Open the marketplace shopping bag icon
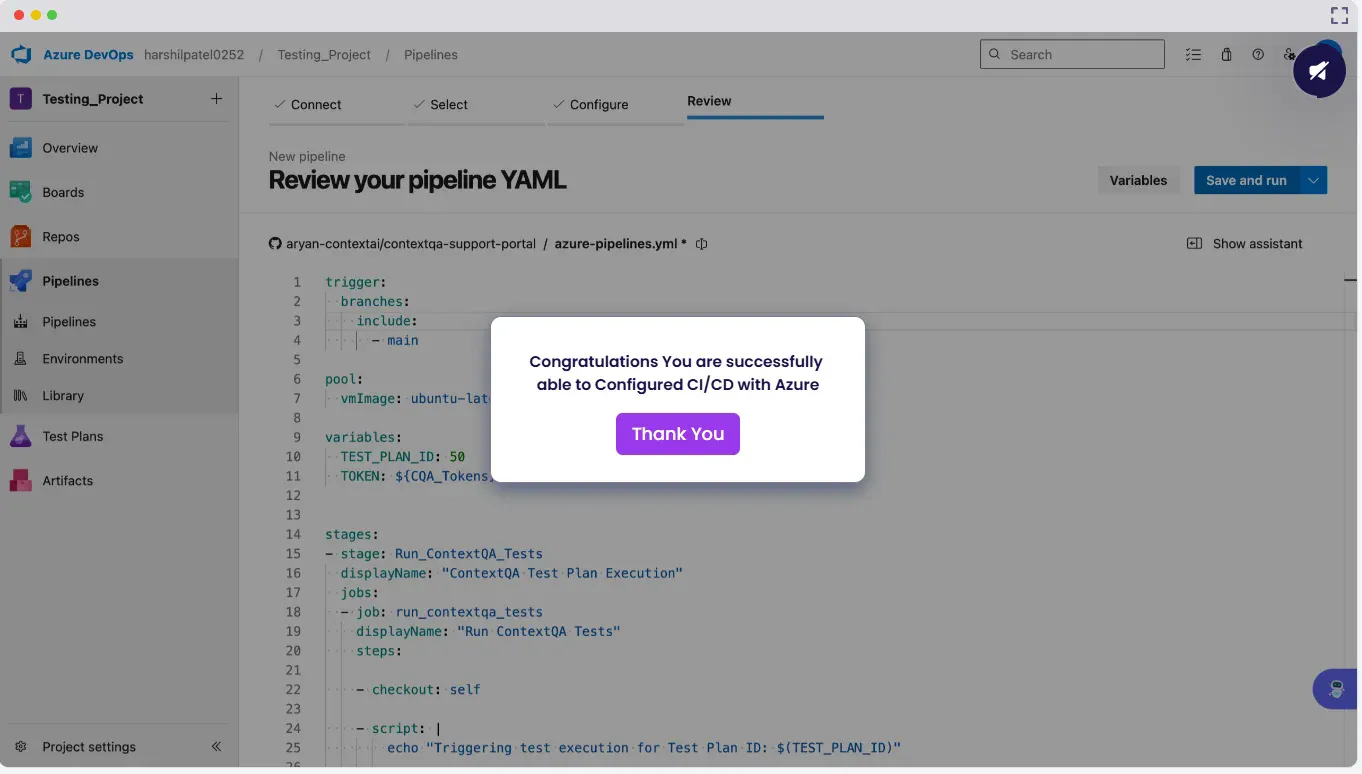Viewport: 1362px width, 774px height. (x=1226, y=55)
